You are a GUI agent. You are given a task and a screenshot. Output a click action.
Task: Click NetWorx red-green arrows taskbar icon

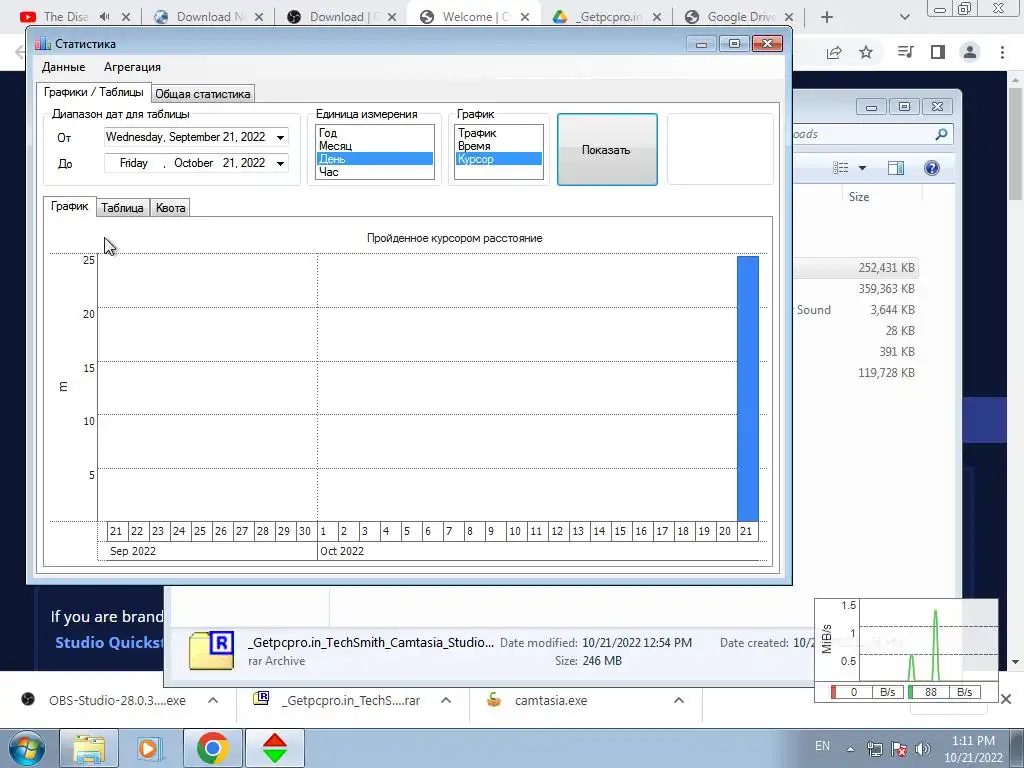coord(275,748)
